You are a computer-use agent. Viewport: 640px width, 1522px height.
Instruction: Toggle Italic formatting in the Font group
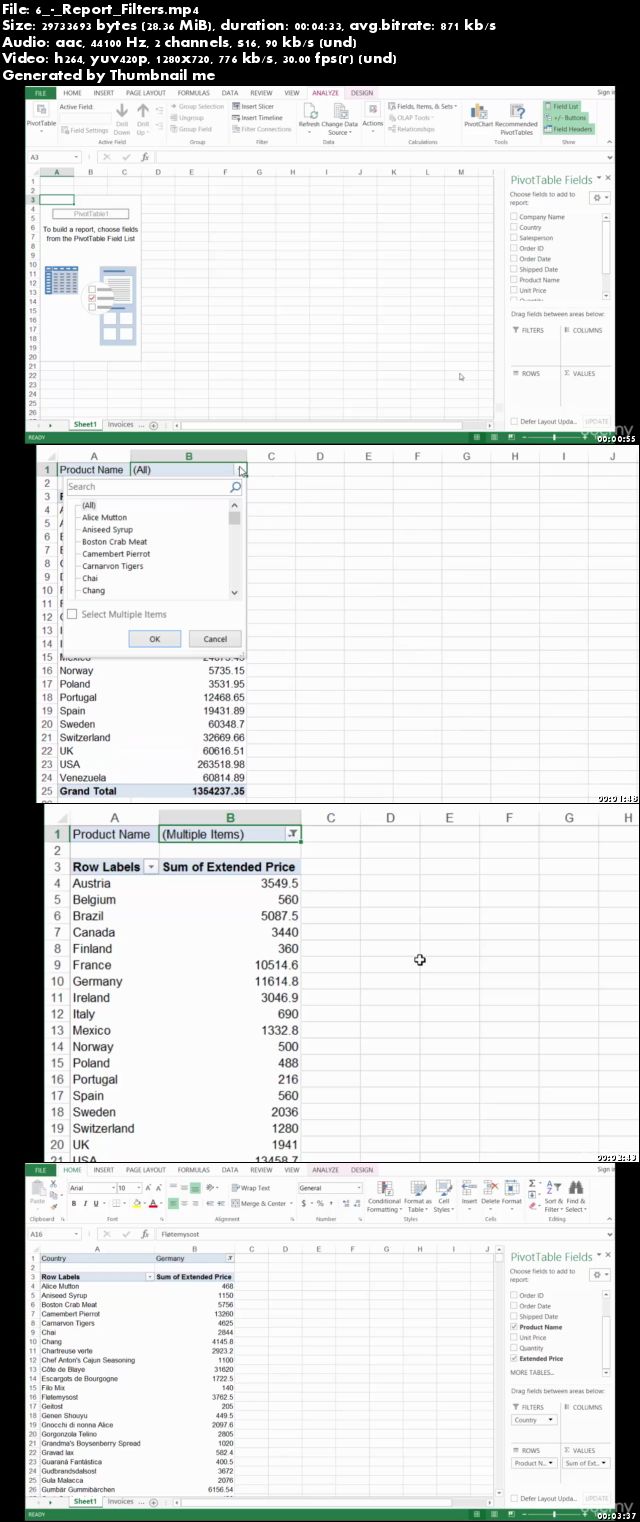[86, 1204]
